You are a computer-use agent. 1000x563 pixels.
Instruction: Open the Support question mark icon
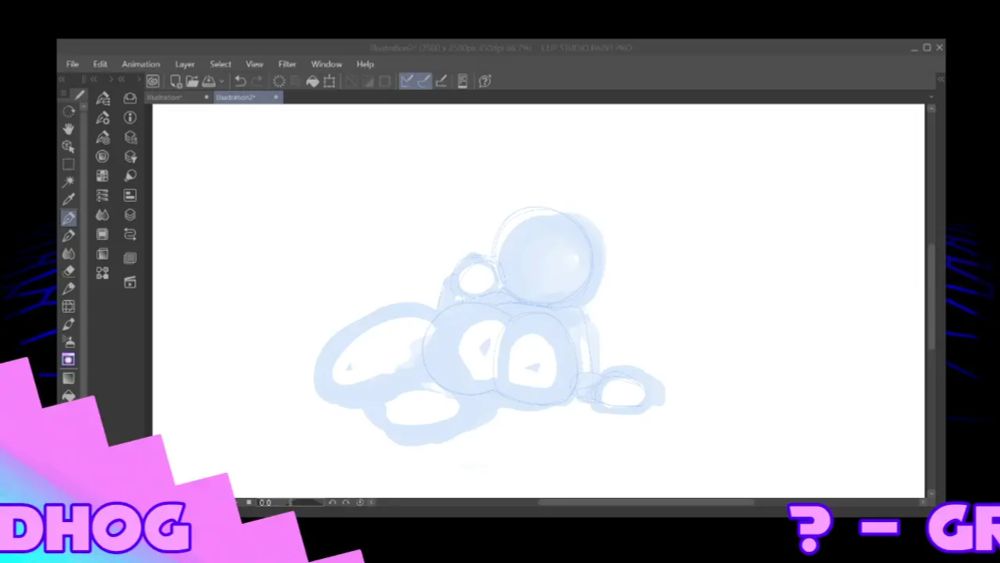pos(485,81)
